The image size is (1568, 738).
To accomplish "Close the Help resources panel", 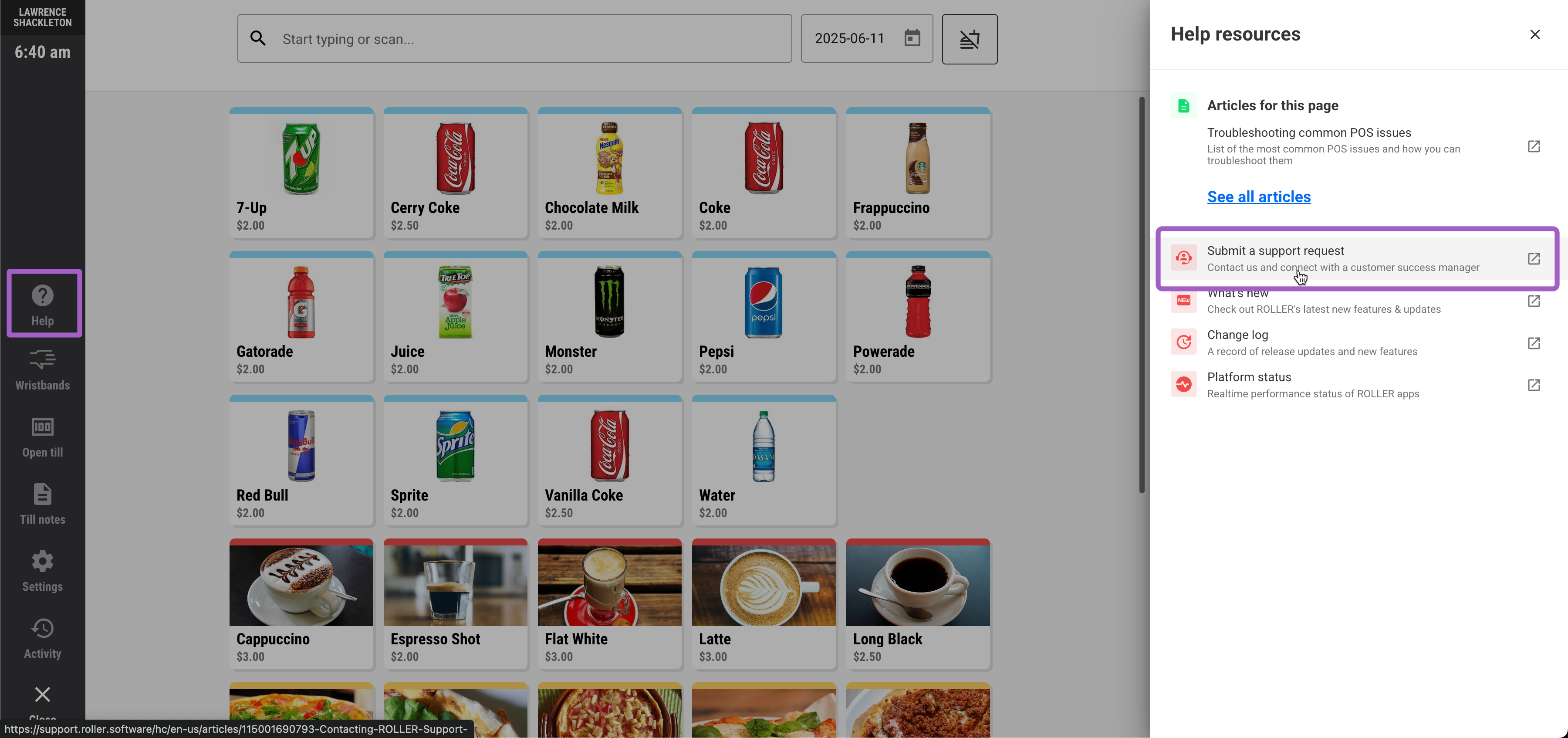I will [x=1534, y=35].
